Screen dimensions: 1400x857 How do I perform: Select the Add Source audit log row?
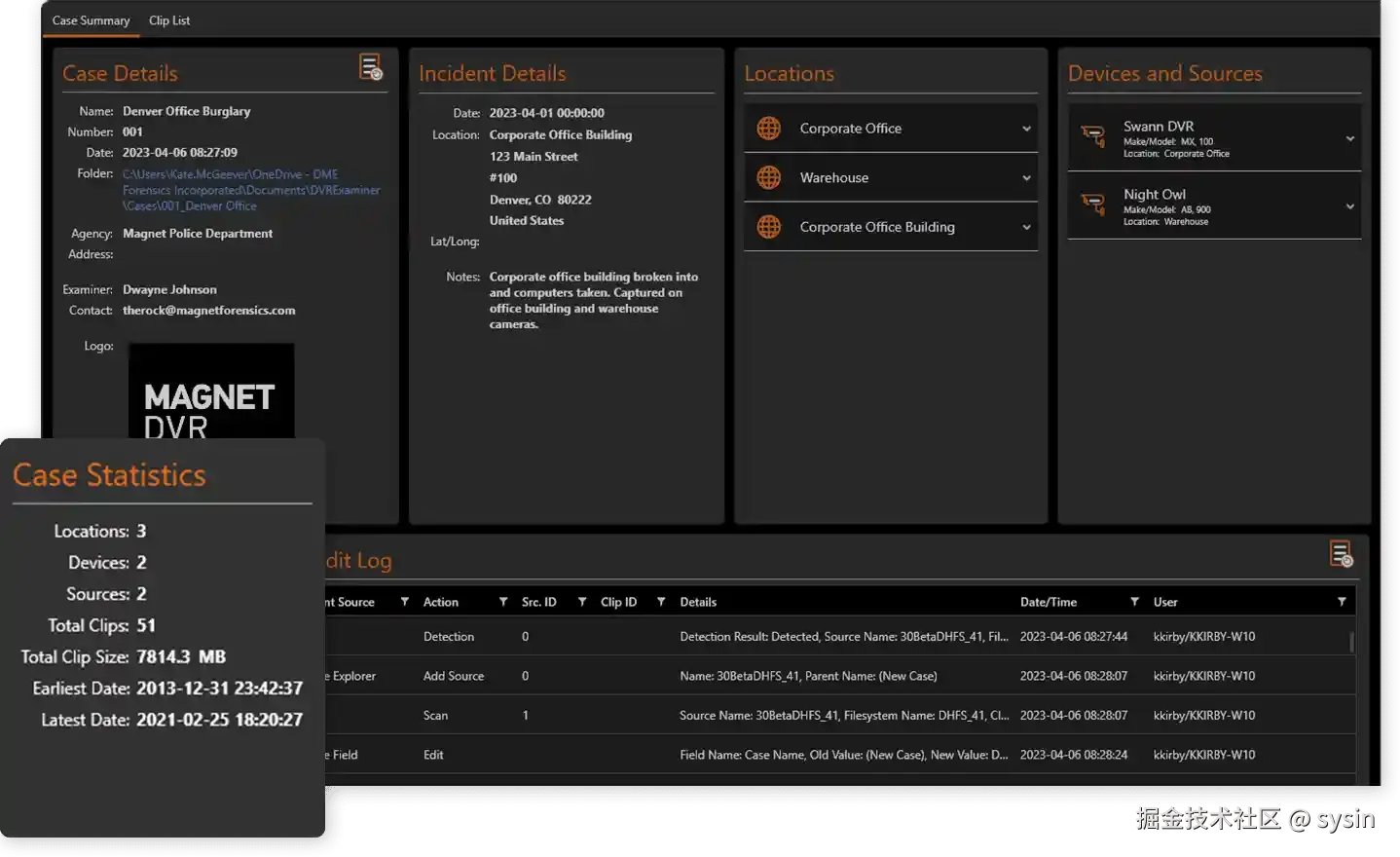click(839, 676)
